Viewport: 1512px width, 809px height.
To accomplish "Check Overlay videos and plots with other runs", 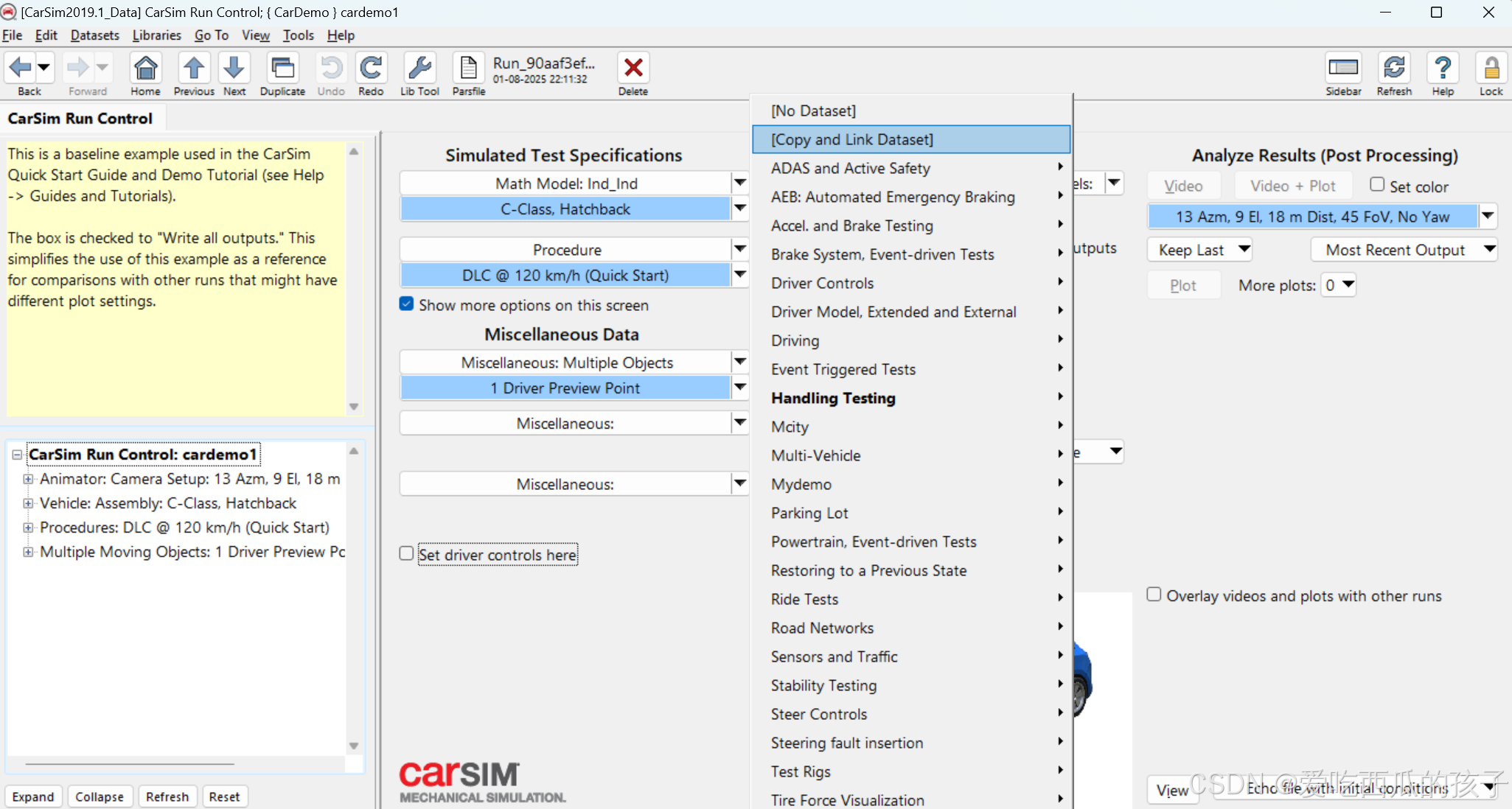I will pos(1154,595).
